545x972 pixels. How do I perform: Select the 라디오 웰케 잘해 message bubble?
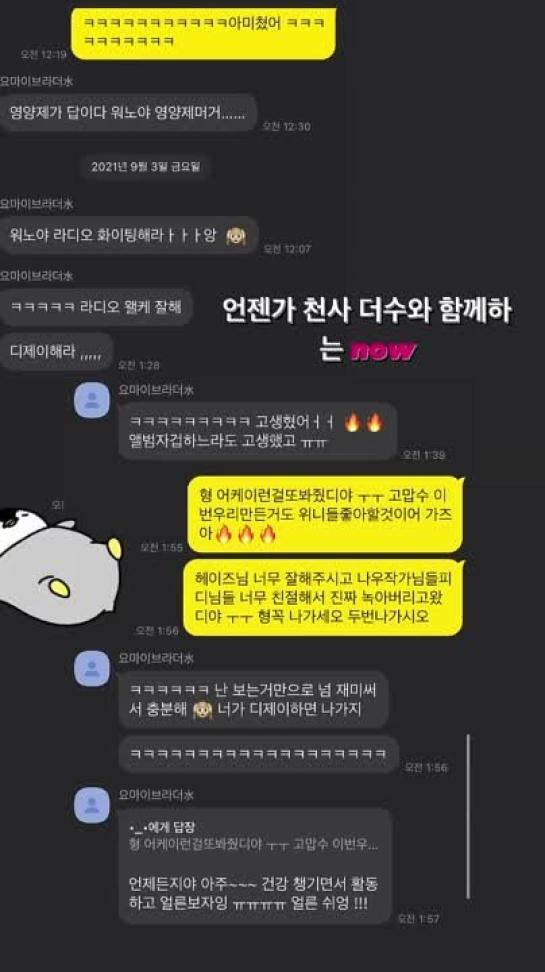click(x=95, y=307)
